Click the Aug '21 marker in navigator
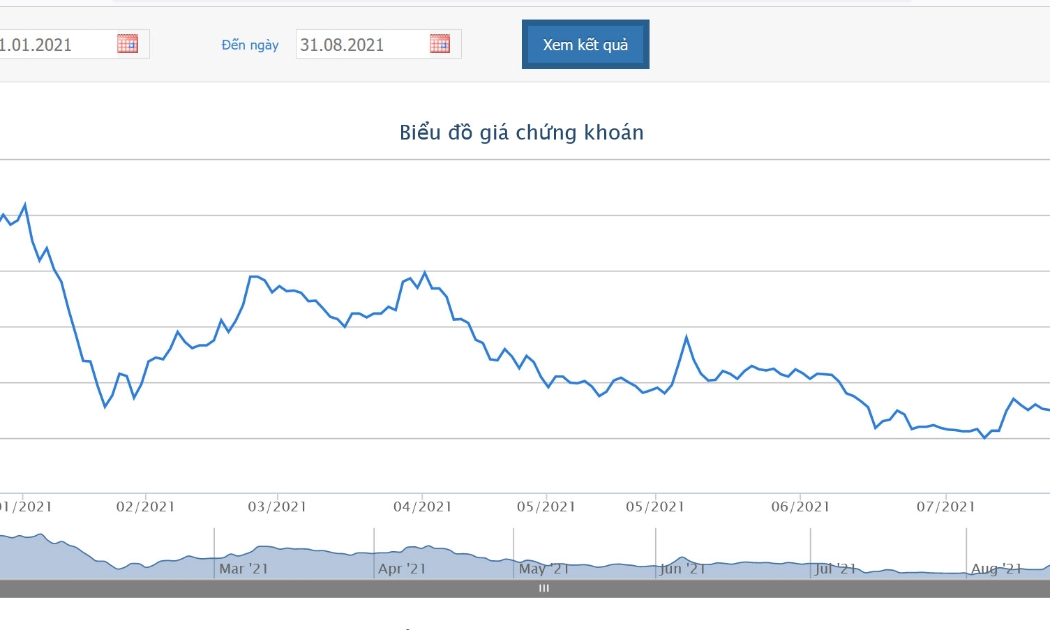This screenshot has width=1050, height=630. [996, 568]
